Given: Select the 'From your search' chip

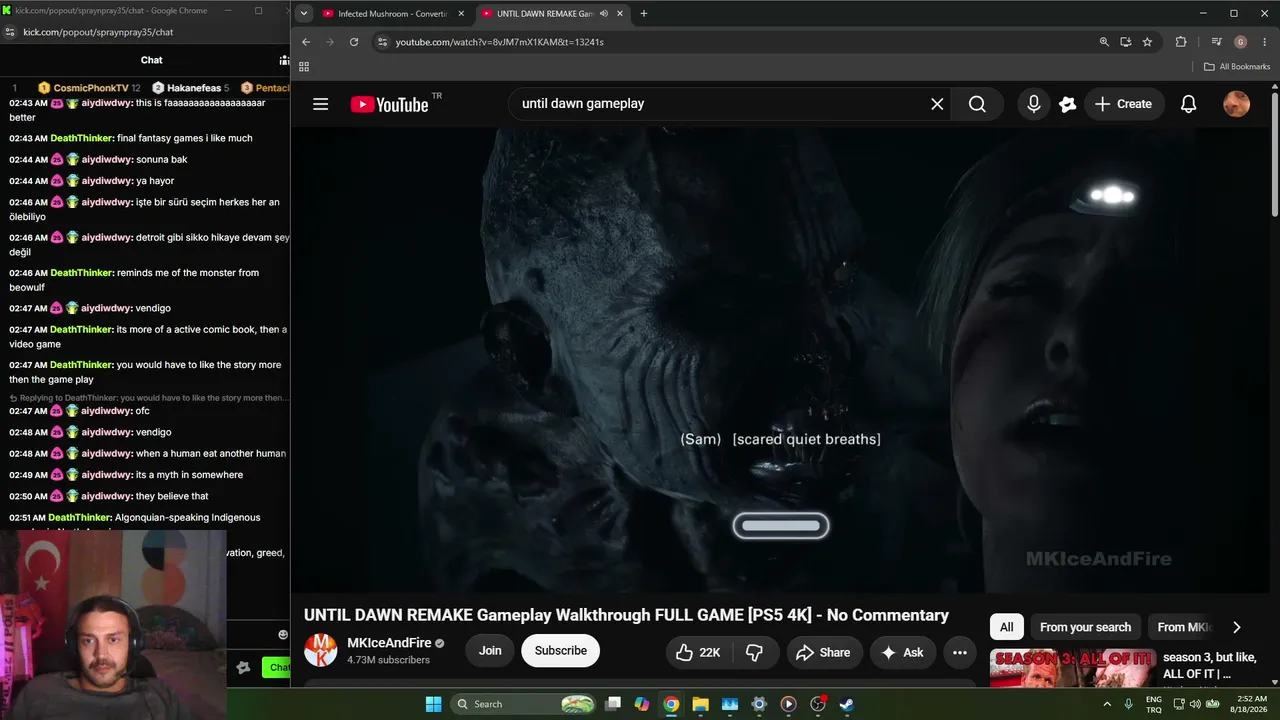Looking at the screenshot, I should point(1085,627).
